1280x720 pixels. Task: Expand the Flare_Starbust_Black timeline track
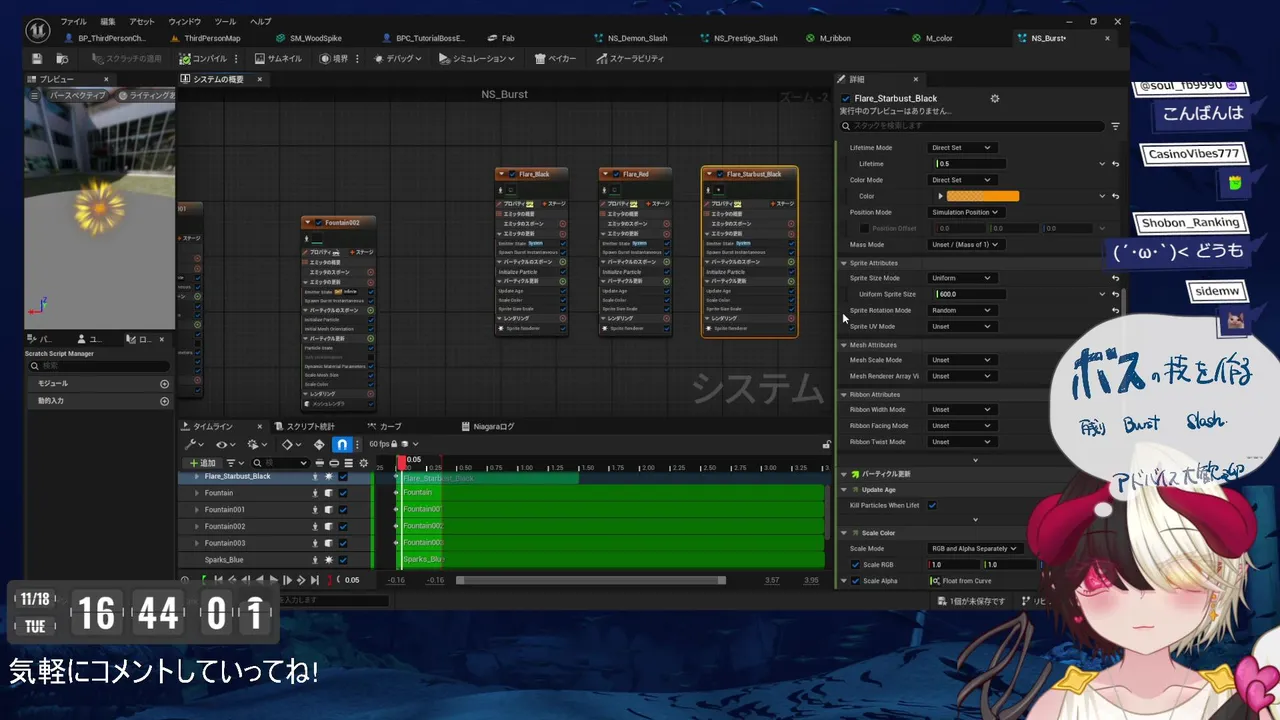coord(196,477)
